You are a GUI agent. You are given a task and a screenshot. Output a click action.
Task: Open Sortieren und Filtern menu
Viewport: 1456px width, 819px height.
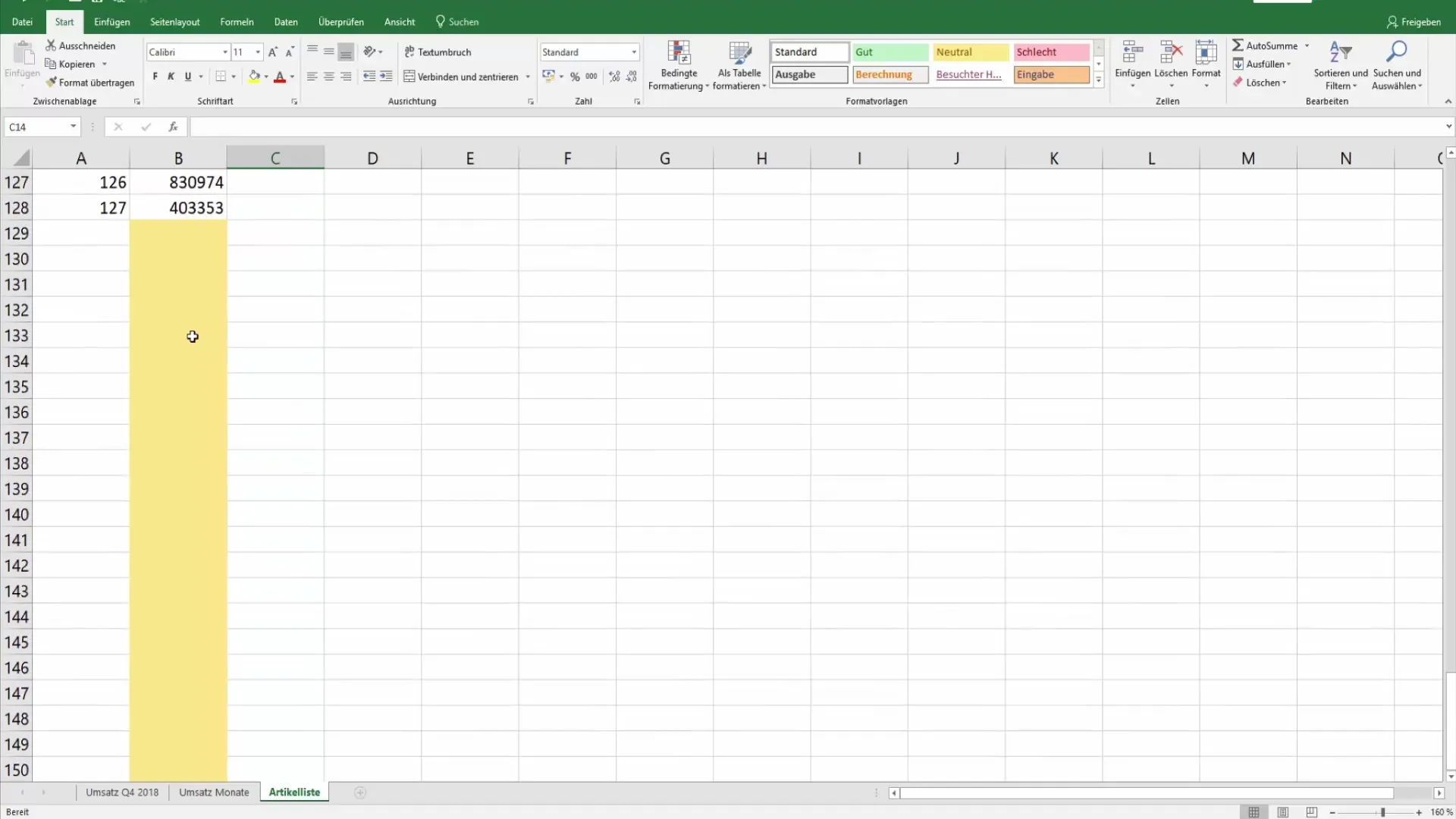coord(1341,65)
